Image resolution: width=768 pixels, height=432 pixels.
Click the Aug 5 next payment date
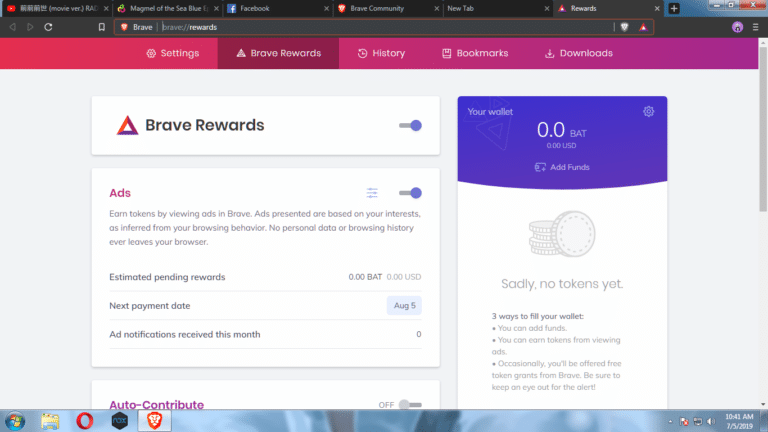point(404,306)
